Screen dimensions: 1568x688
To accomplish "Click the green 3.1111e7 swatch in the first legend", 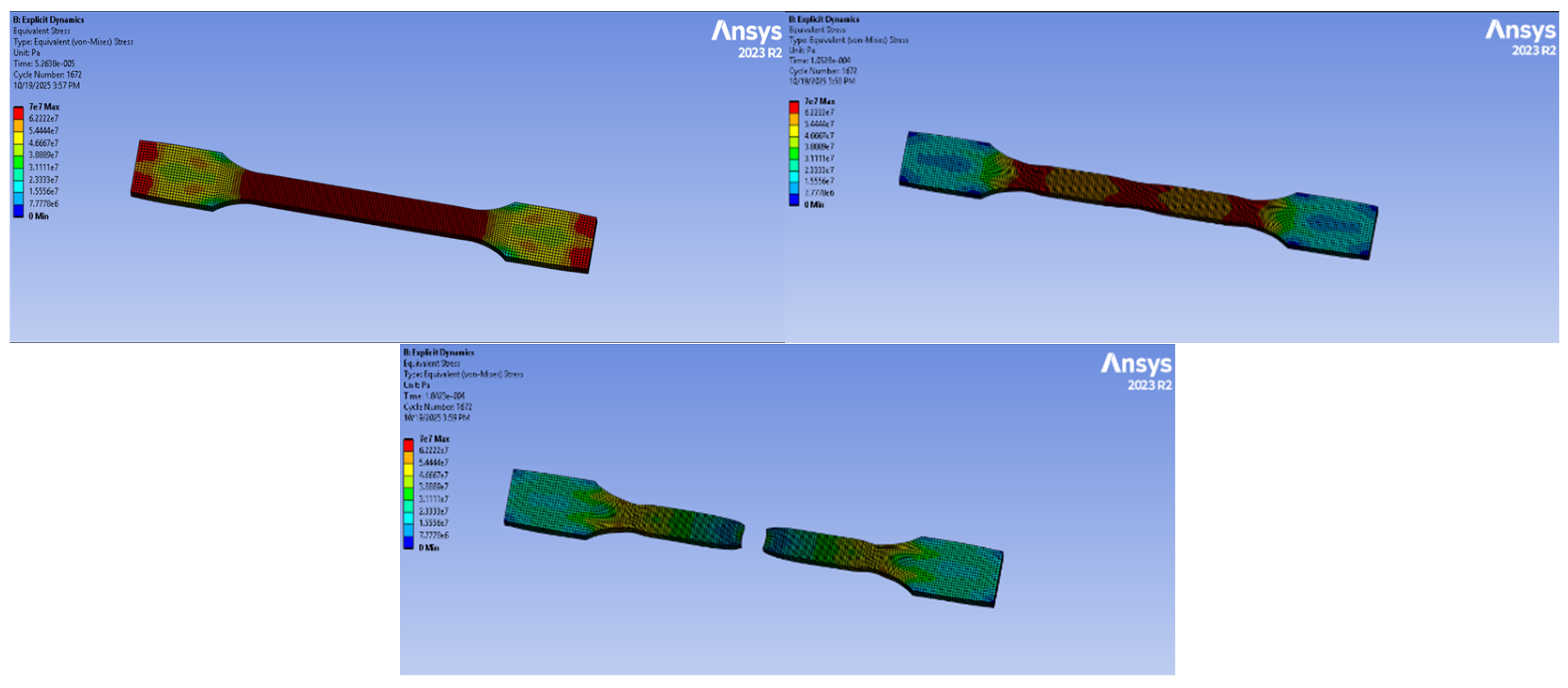I will (x=18, y=162).
